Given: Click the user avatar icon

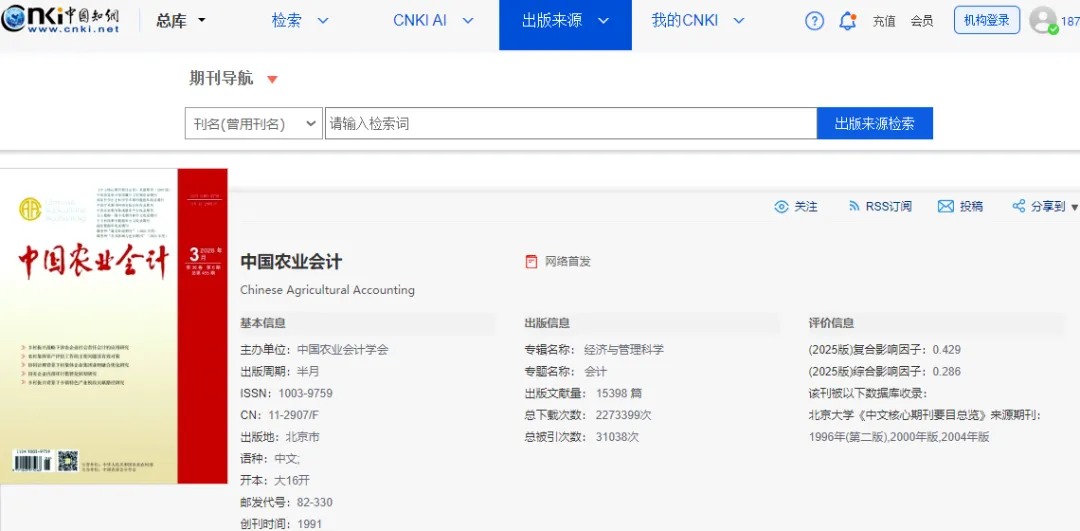Looking at the screenshot, I should coord(1043,20).
